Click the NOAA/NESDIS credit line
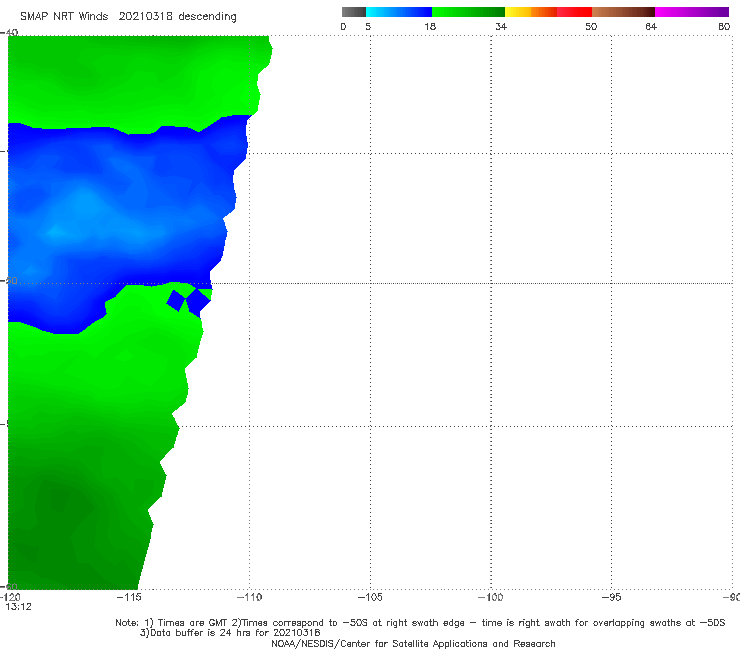This screenshot has width=740, height=650. (x=413, y=643)
